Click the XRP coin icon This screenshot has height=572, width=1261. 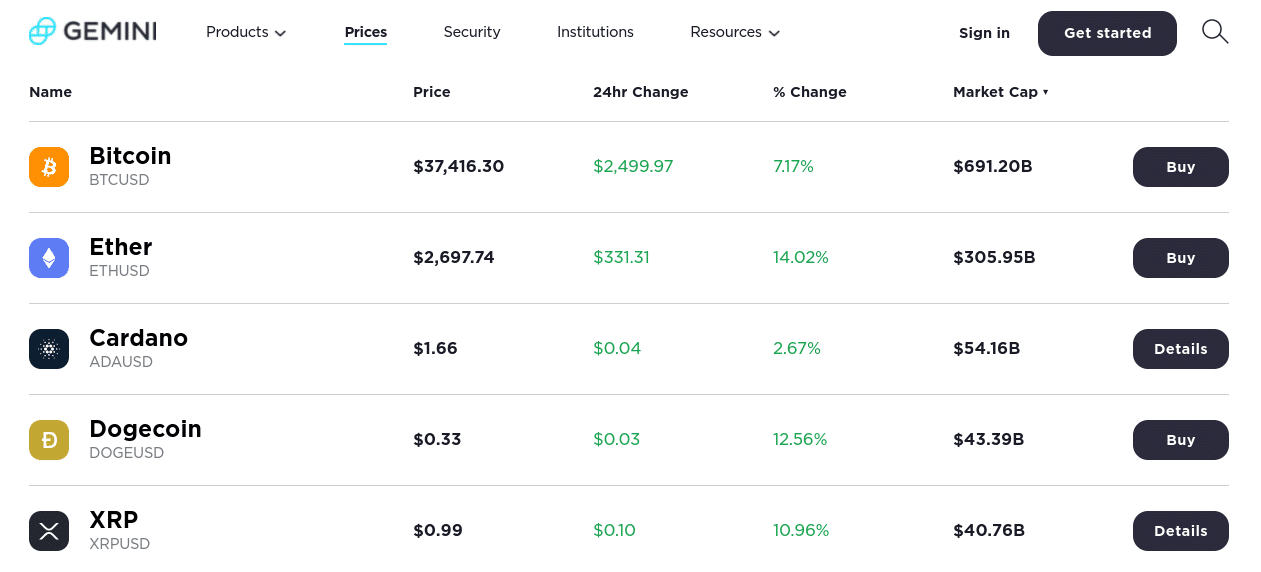(49, 531)
